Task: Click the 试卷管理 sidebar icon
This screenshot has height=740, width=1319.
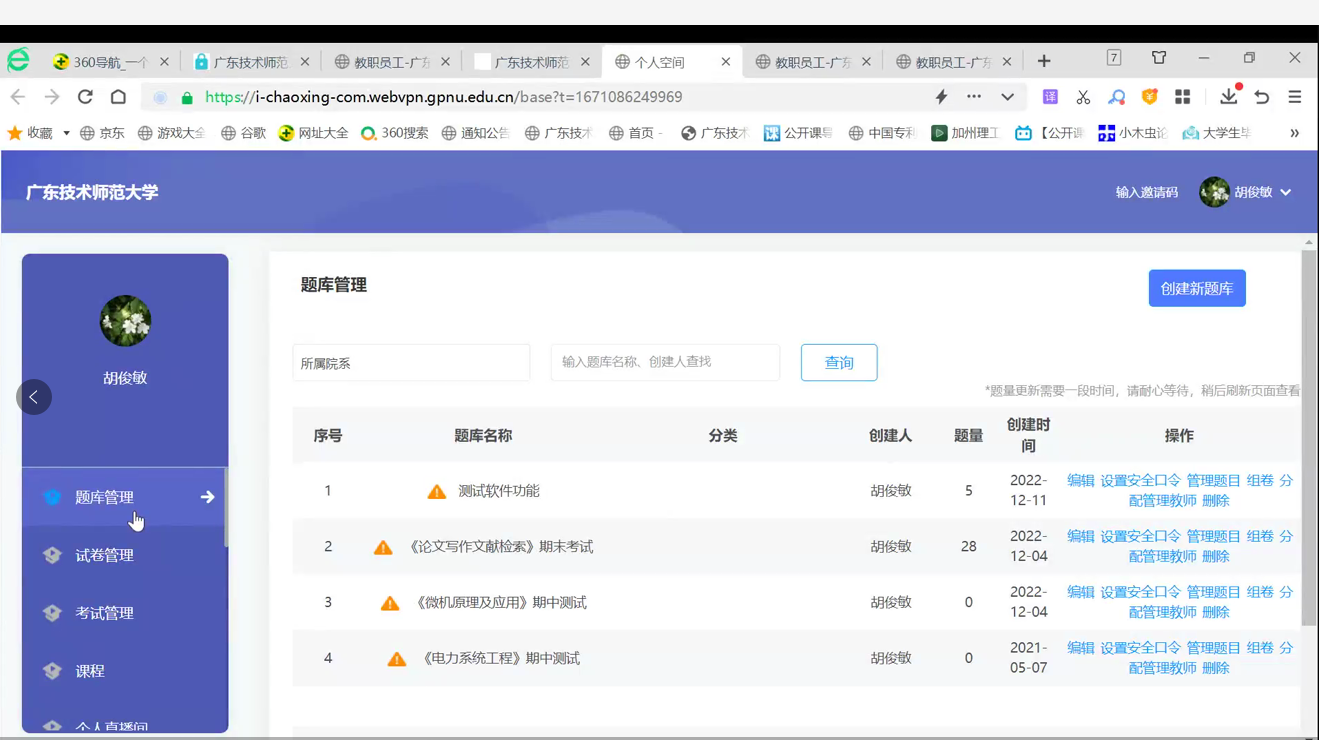Action: [53, 555]
